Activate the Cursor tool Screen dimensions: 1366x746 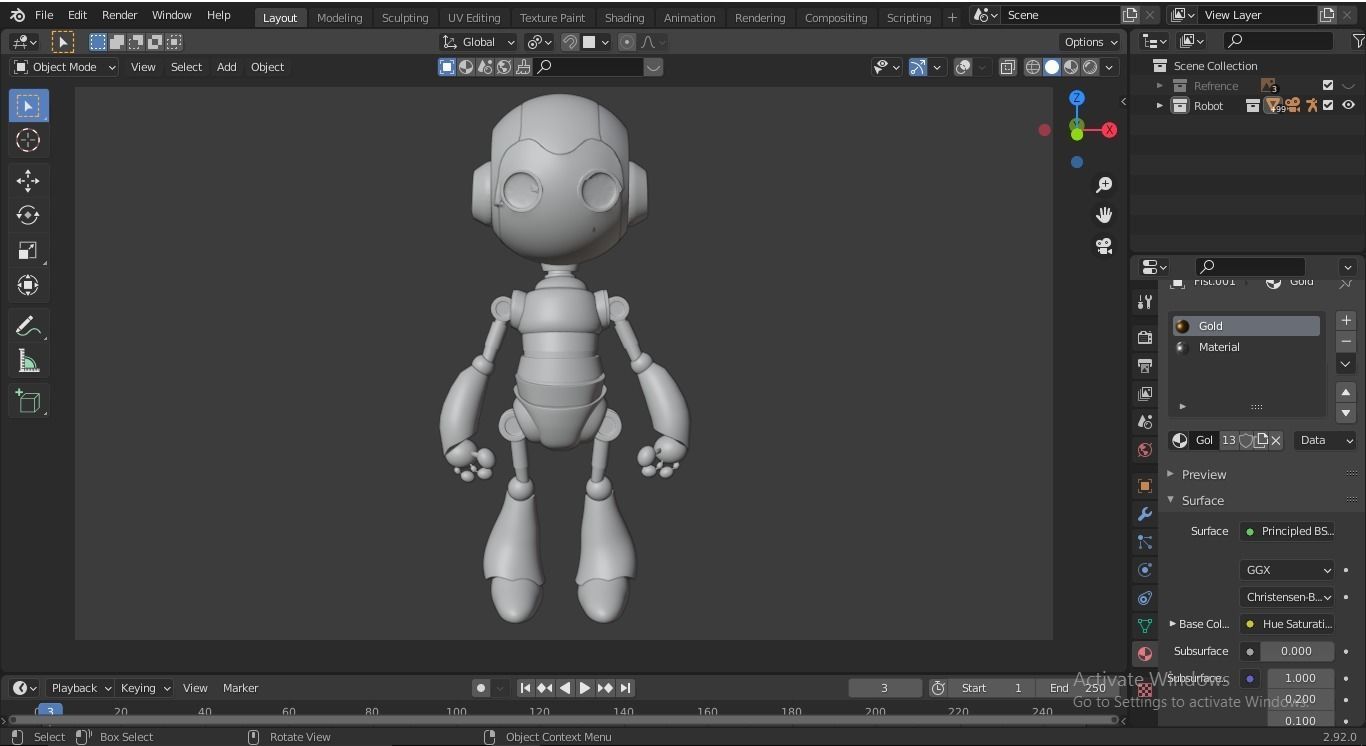click(x=28, y=141)
